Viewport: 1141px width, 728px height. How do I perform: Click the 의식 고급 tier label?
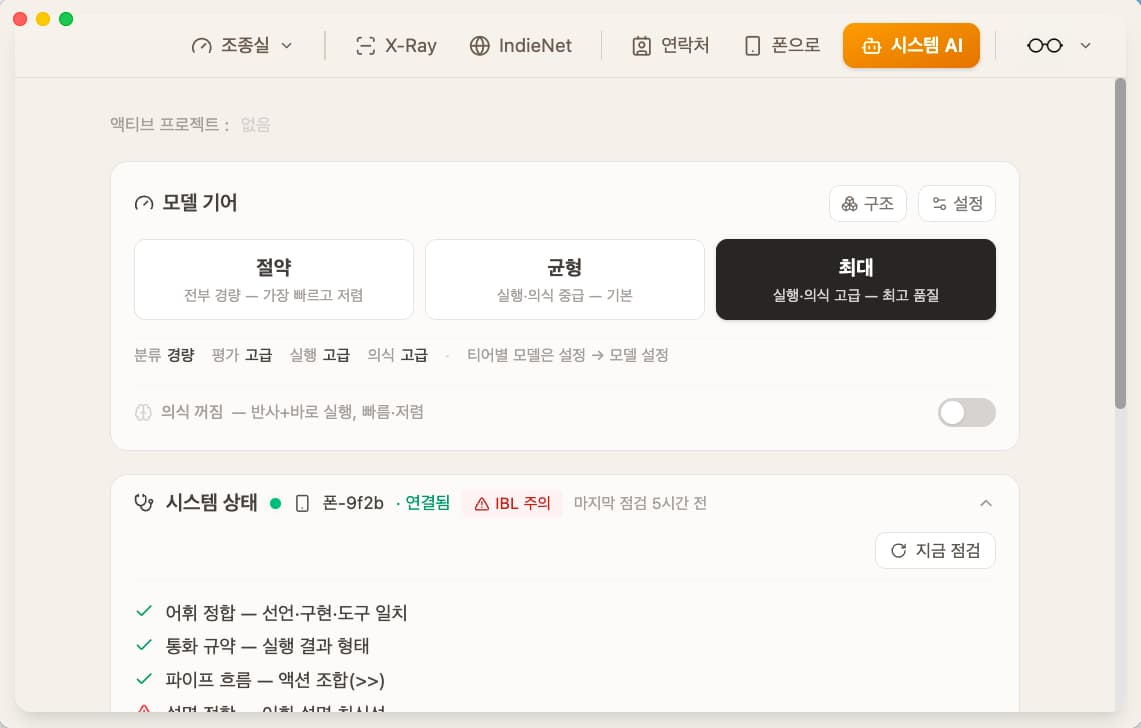[x=397, y=355]
